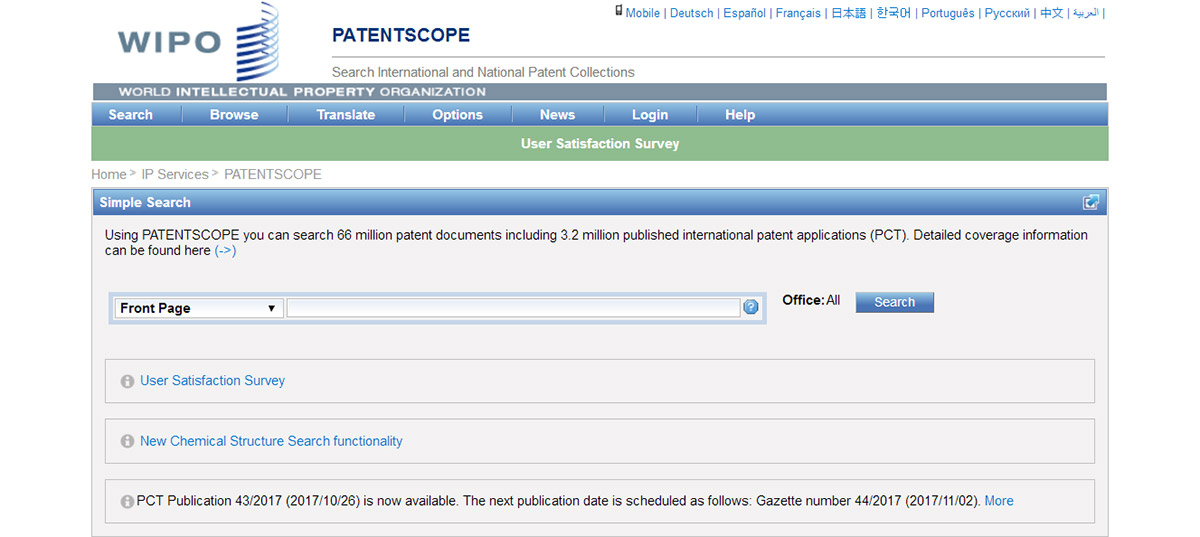Open the User Satisfaction Survey link in list
The height and width of the screenshot is (537, 1200).
pyautogui.click(x=212, y=381)
